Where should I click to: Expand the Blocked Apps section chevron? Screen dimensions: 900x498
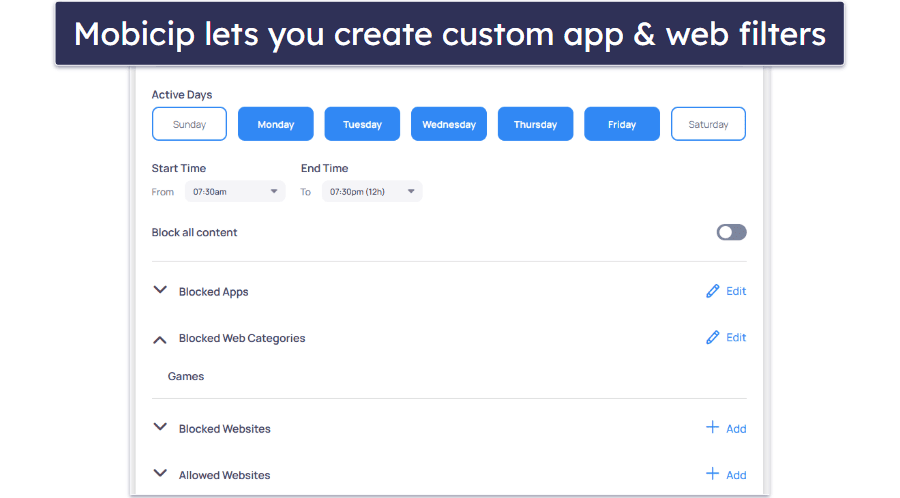click(160, 290)
